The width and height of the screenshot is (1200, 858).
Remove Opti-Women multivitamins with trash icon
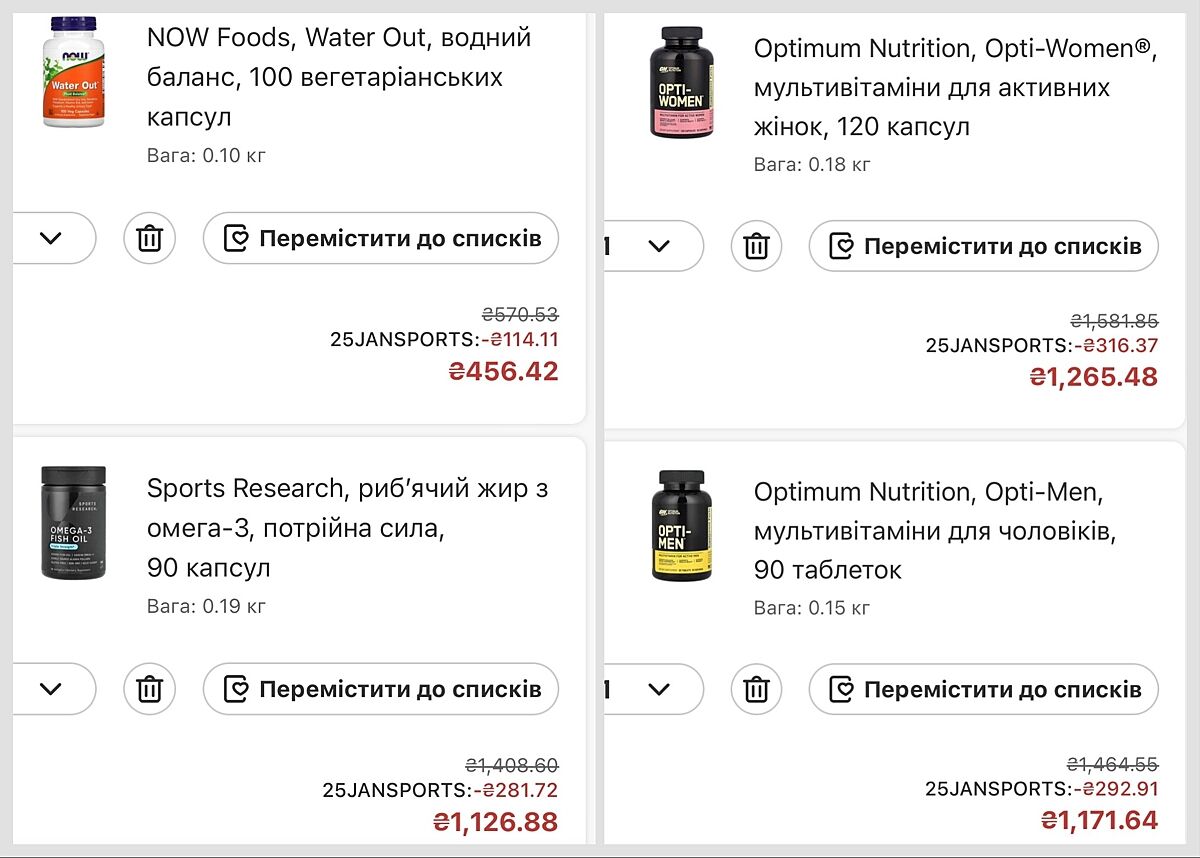tap(757, 246)
